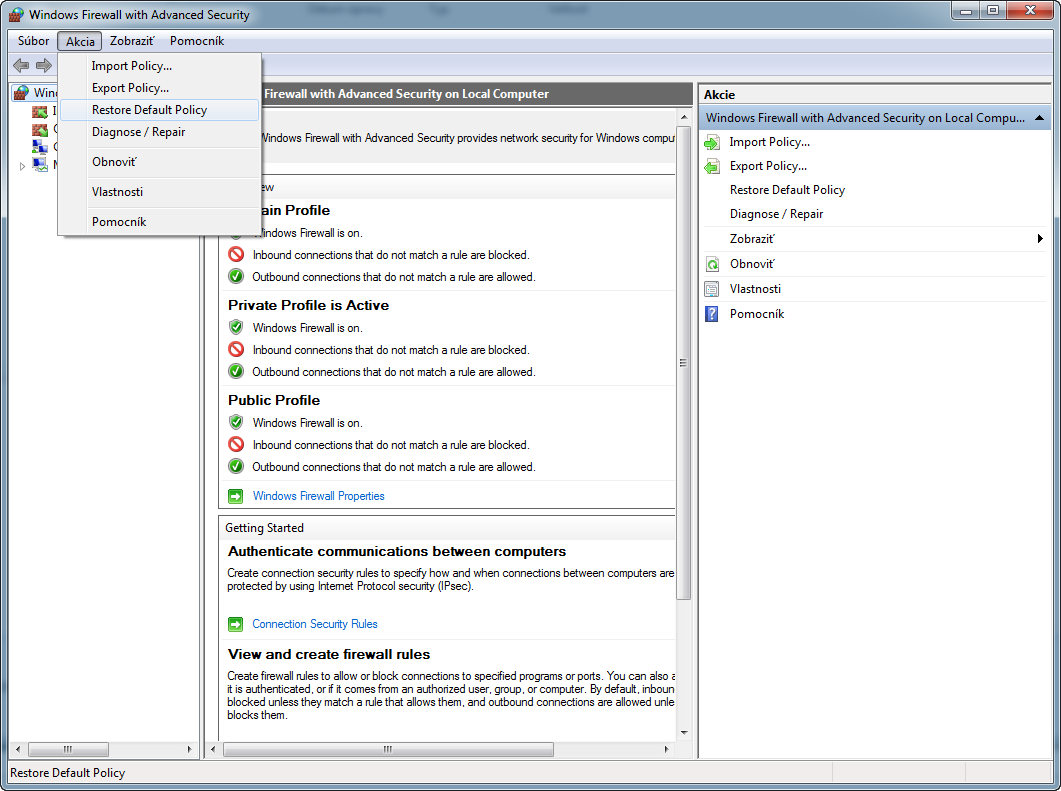
Task: Open the Connection Security Rules link
Action: click(315, 624)
